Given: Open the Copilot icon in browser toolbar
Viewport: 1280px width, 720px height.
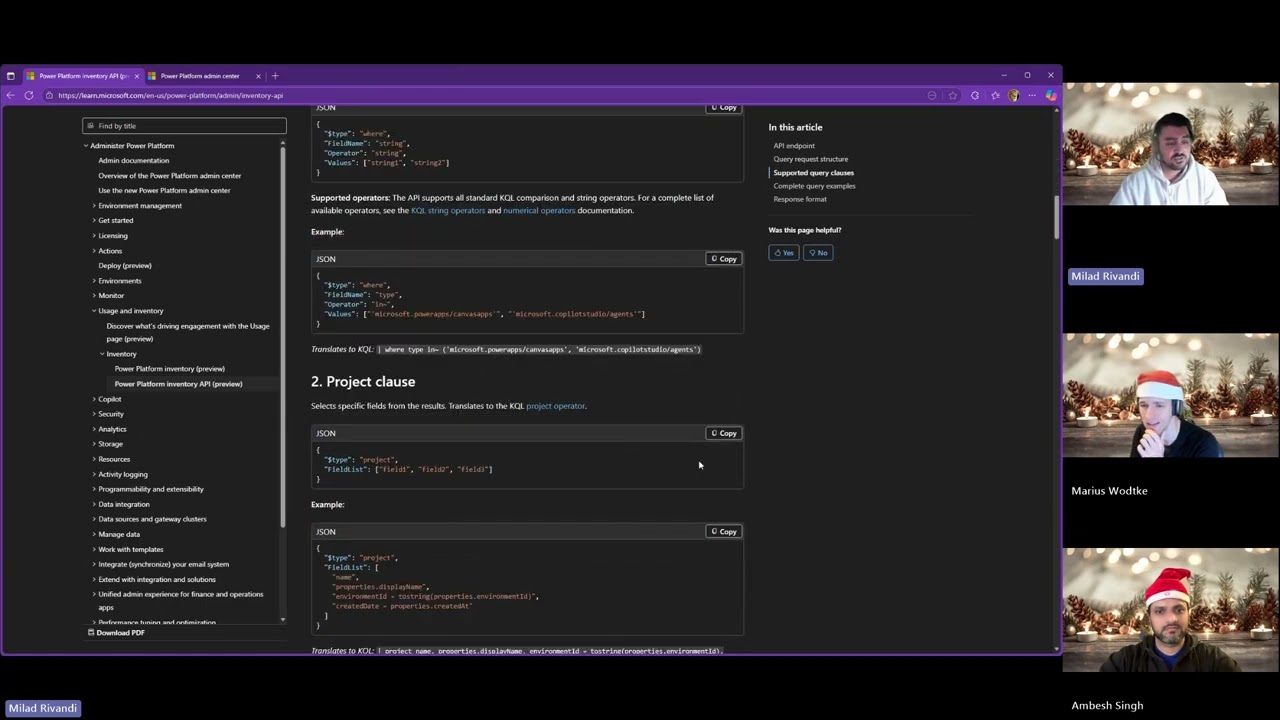Looking at the screenshot, I should coord(1050,95).
